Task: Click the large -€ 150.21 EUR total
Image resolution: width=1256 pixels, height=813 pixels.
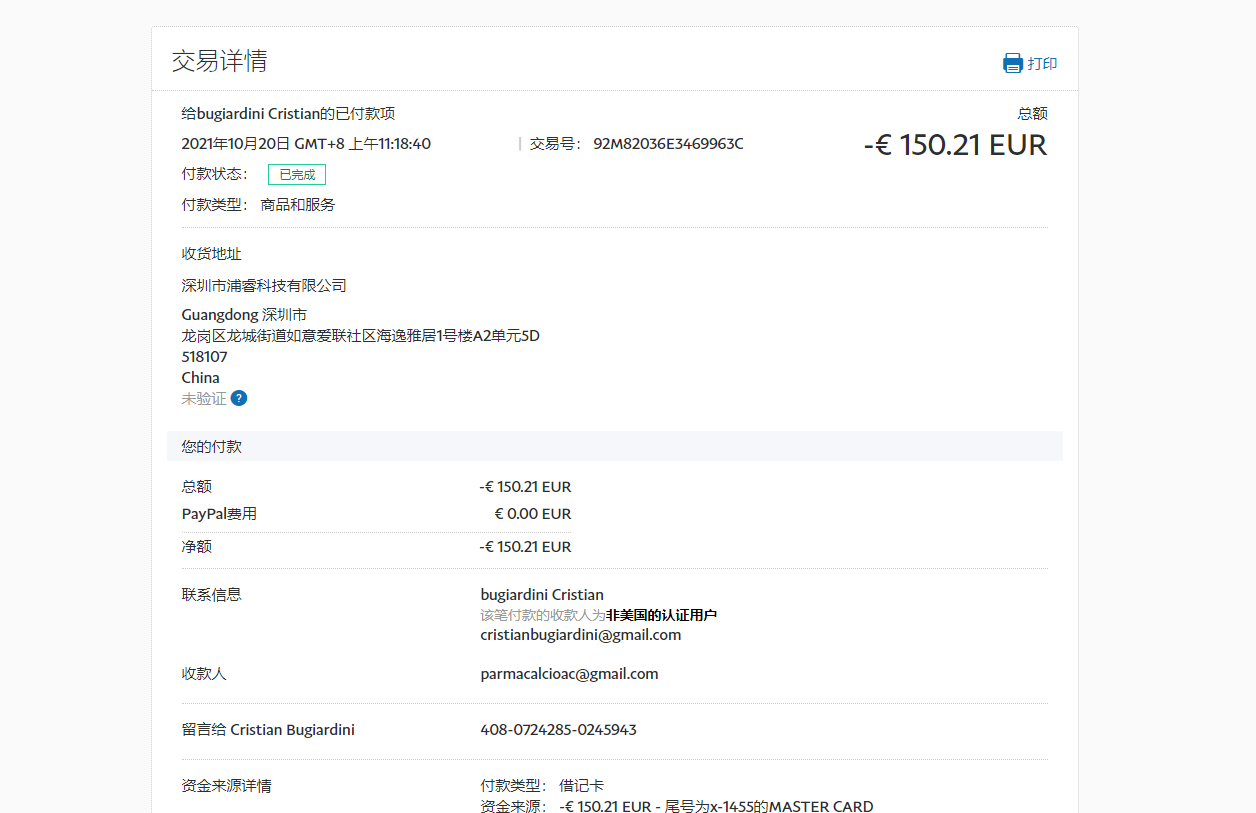Action: tap(955, 145)
